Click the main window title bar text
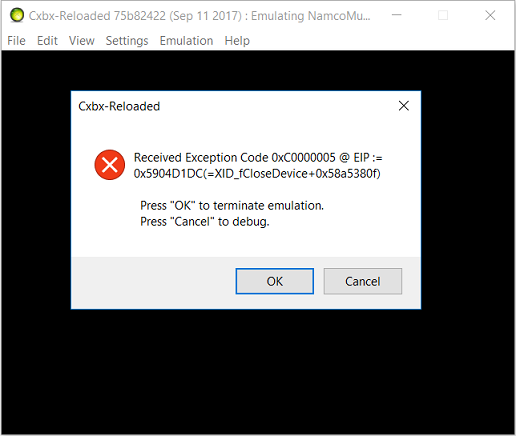 click(x=199, y=16)
